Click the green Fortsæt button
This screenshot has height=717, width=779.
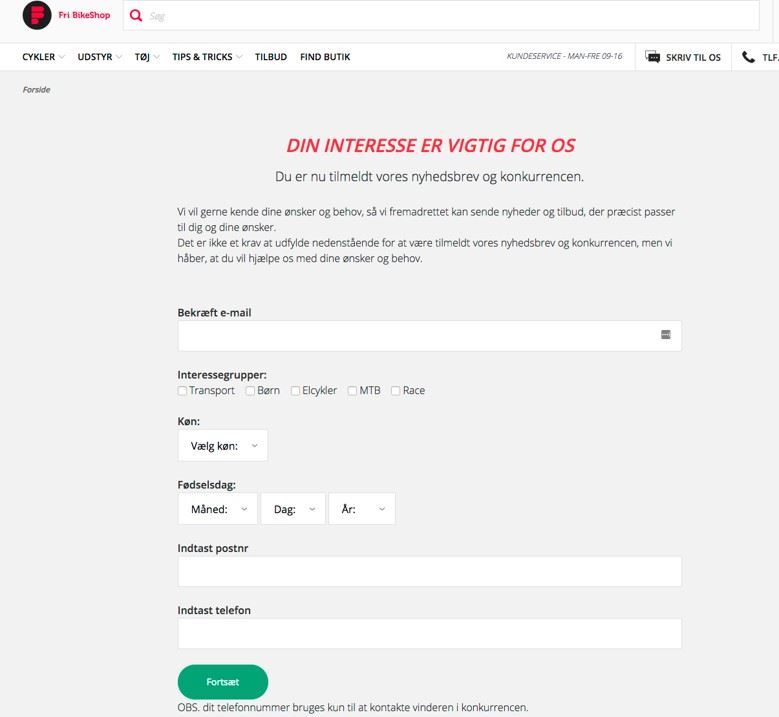tap(223, 682)
